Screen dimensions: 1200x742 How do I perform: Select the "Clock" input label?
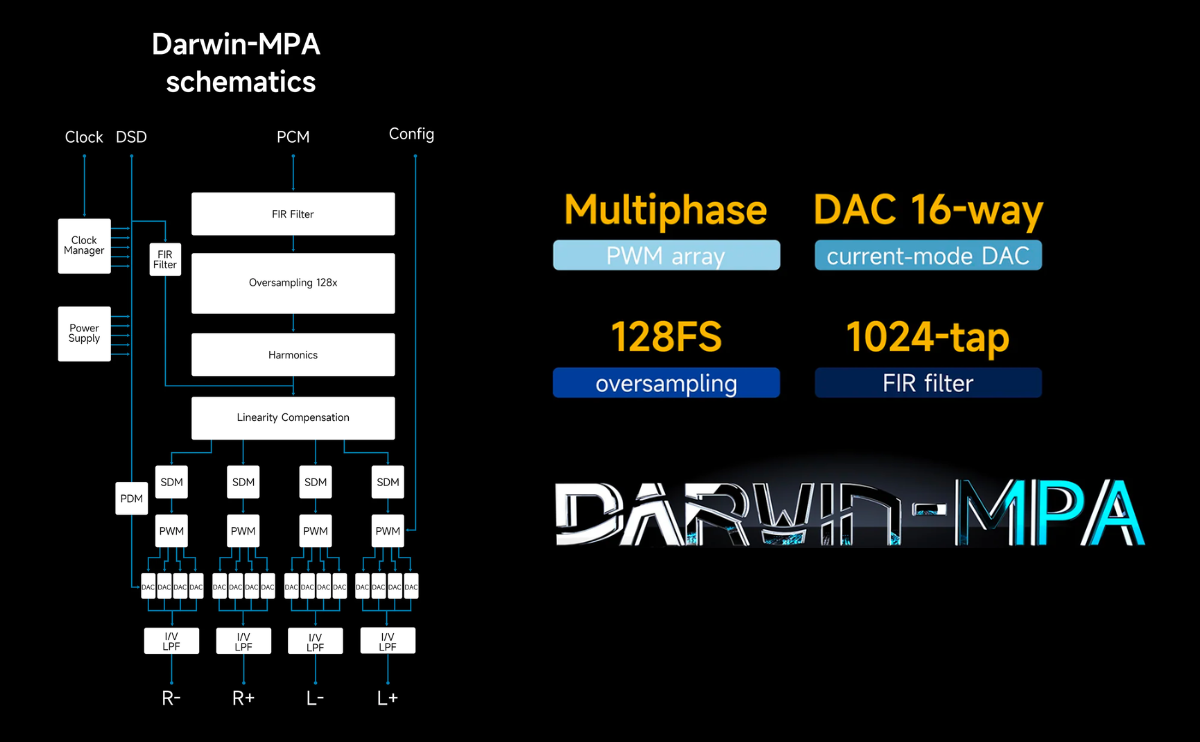[x=84, y=137]
